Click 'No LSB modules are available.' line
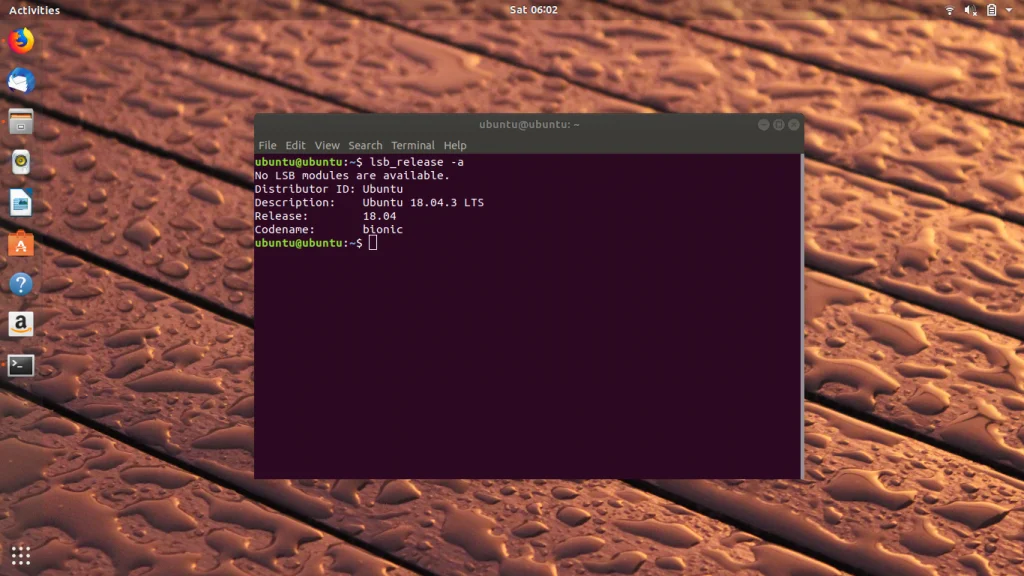The image size is (1024, 576). pyautogui.click(x=352, y=176)
